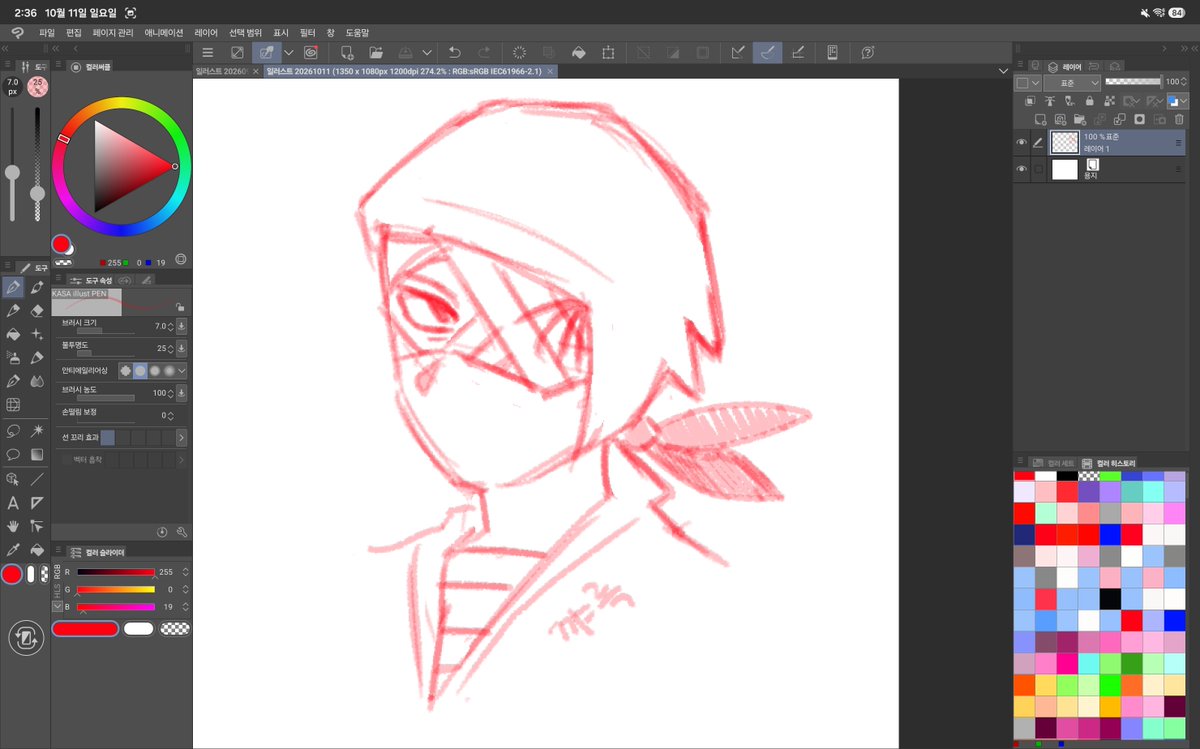
Task: Open dropdown arrow beside the save icon
Action: click(427, 52)
